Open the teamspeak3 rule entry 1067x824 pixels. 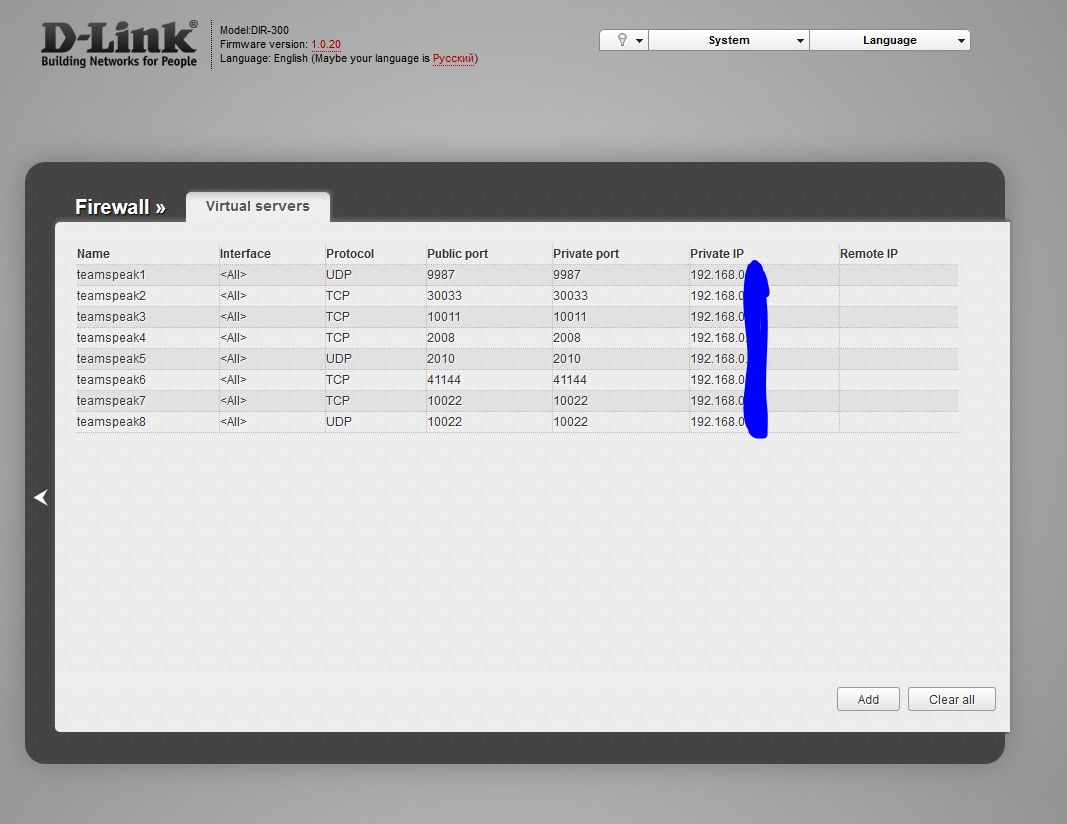pyautogui.click(x=111, y=317)
